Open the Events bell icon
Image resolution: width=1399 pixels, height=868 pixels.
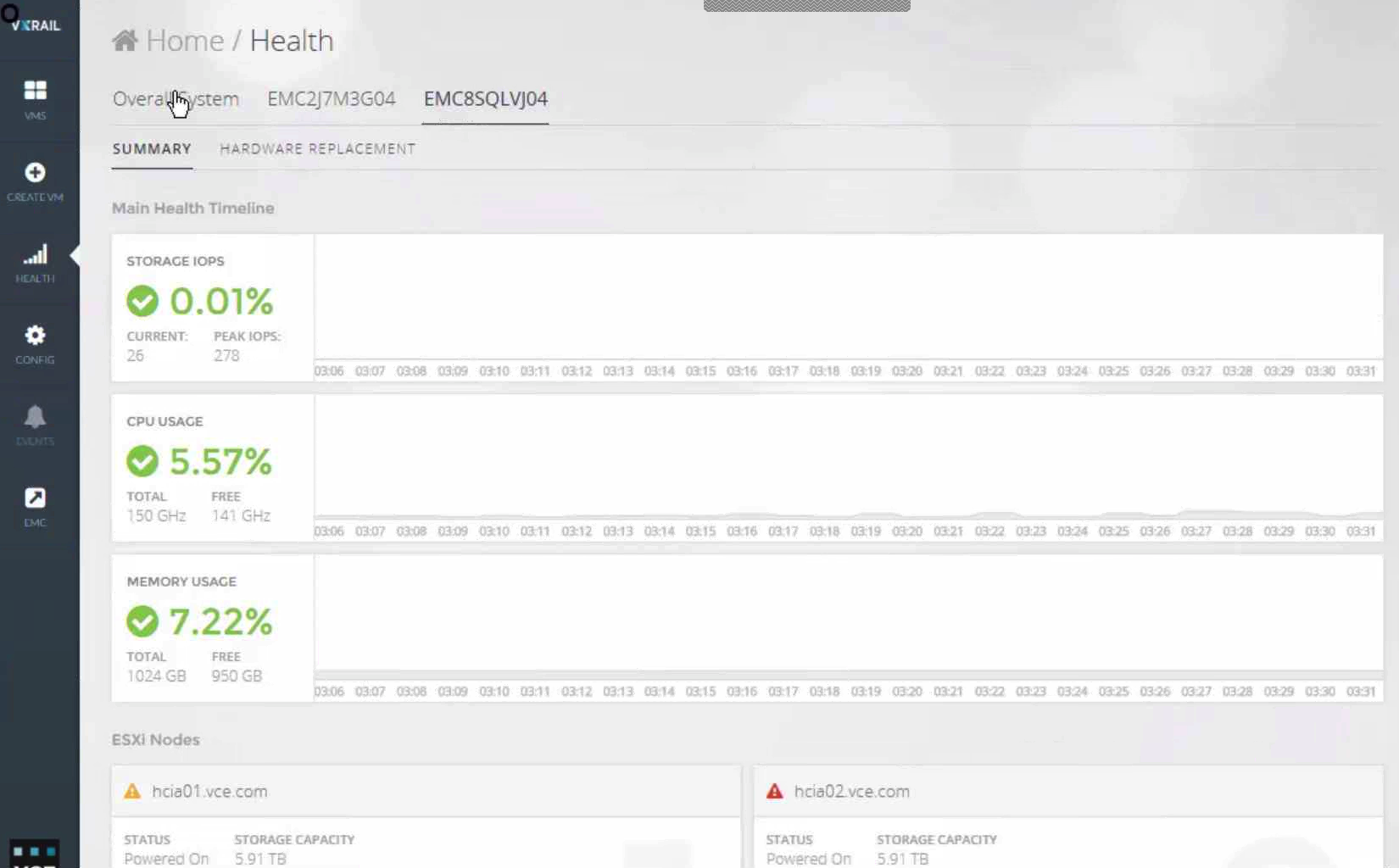point(35,417)
